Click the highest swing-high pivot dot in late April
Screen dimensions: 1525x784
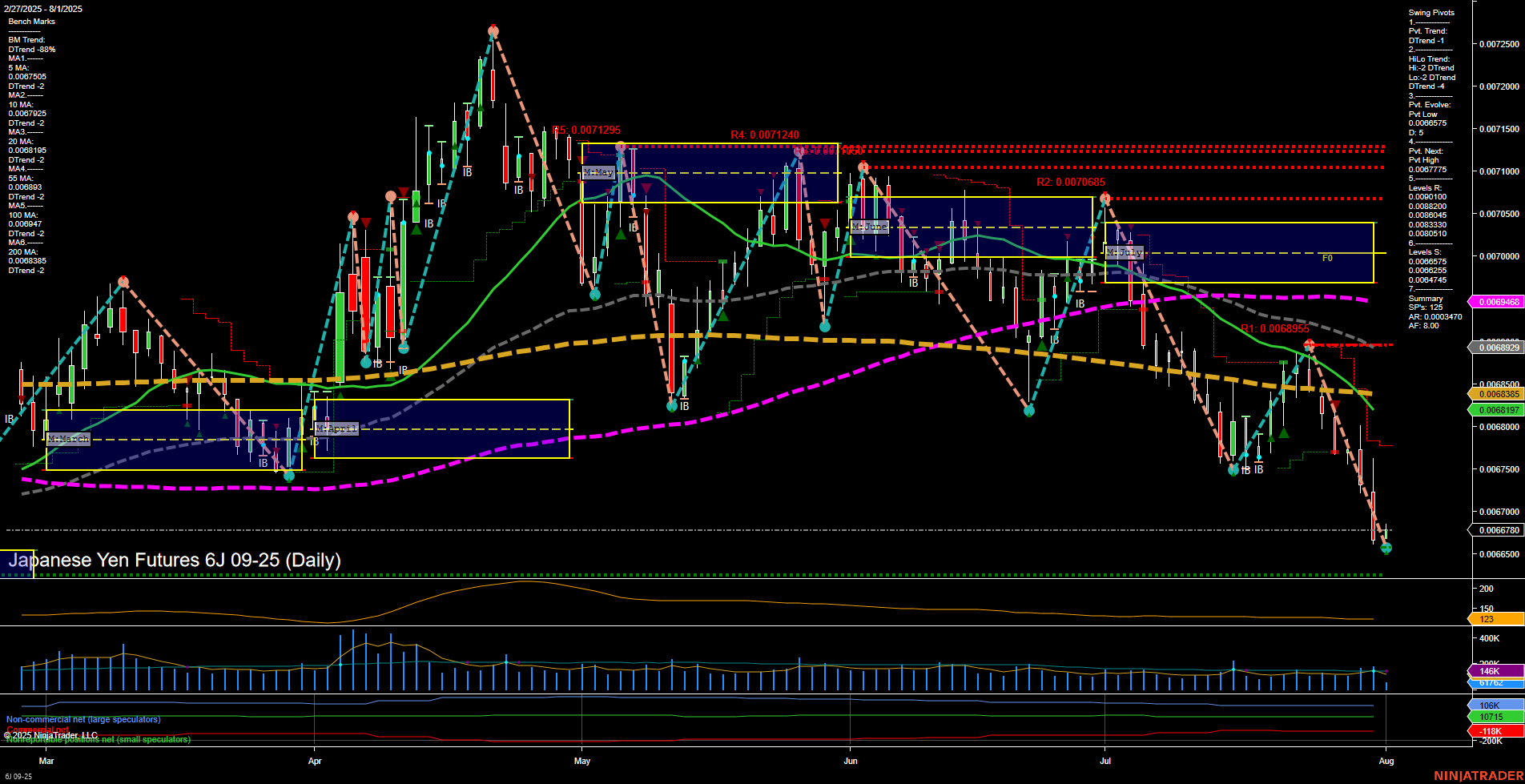[493, 31]
